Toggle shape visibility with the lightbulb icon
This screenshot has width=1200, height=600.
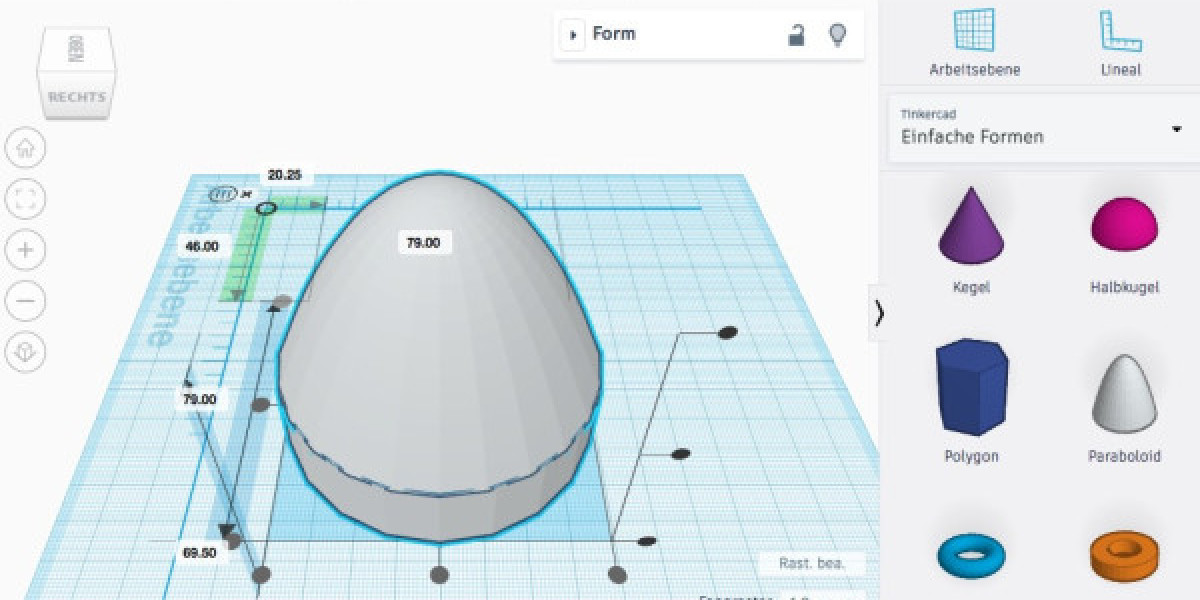[x=838, y=35]
